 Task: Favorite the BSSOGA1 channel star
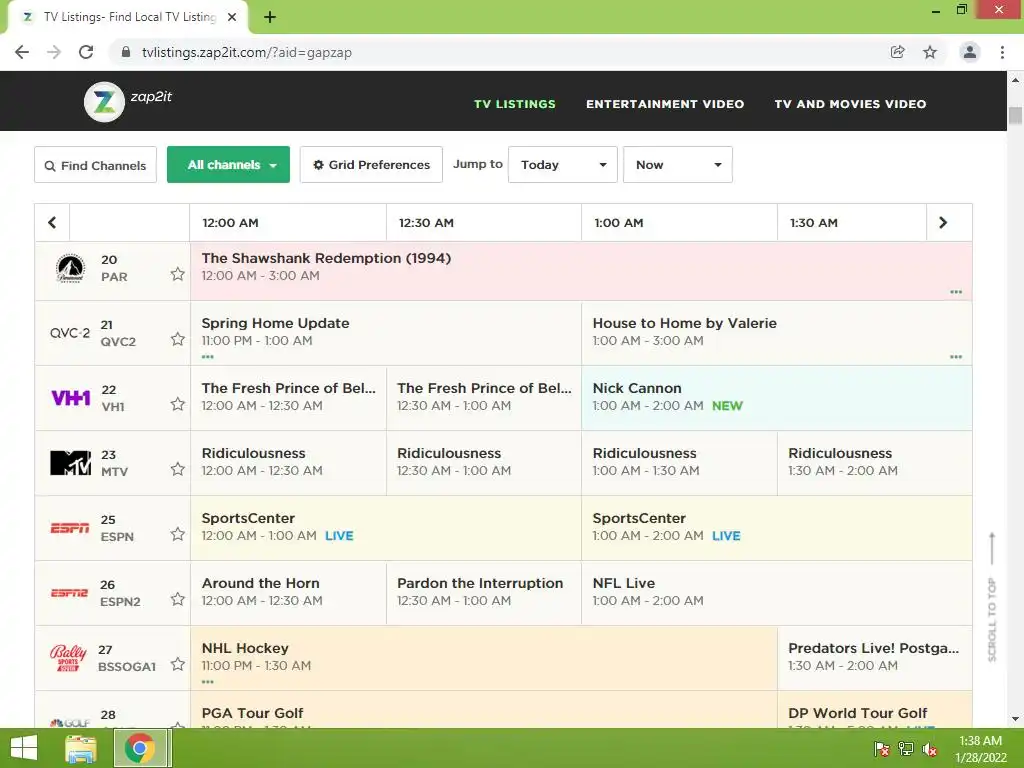pos(178,664)
